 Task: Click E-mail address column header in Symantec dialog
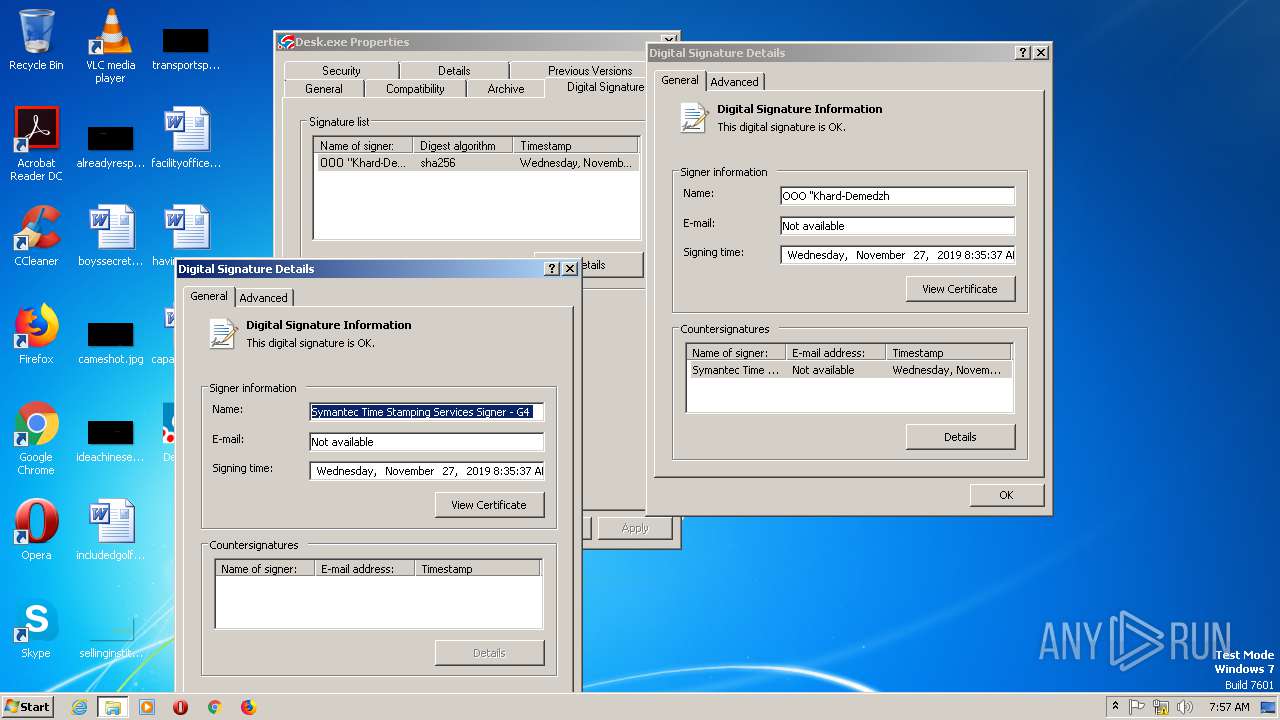364,569
